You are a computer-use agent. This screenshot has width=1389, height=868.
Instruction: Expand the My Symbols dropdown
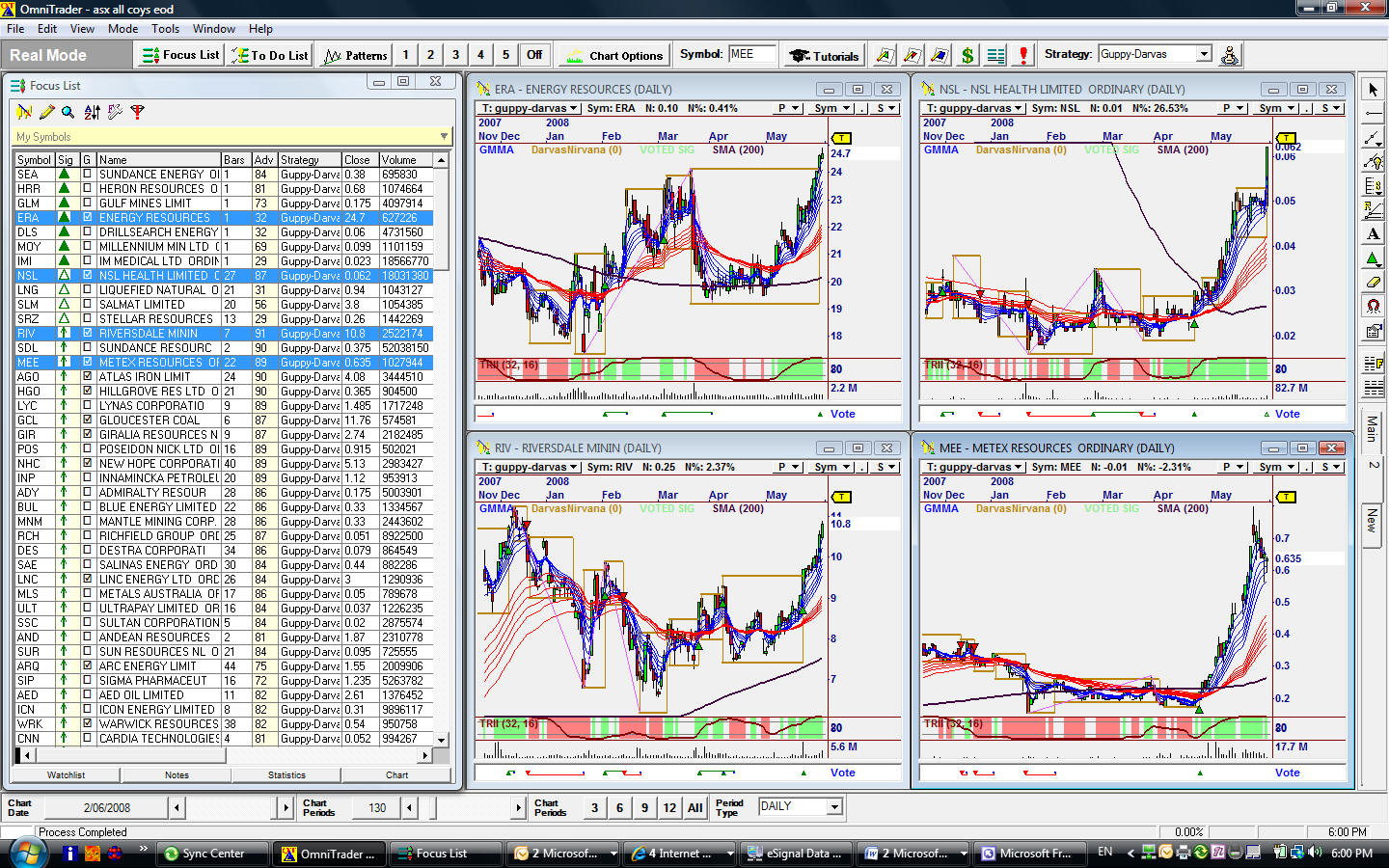(444, 137)
